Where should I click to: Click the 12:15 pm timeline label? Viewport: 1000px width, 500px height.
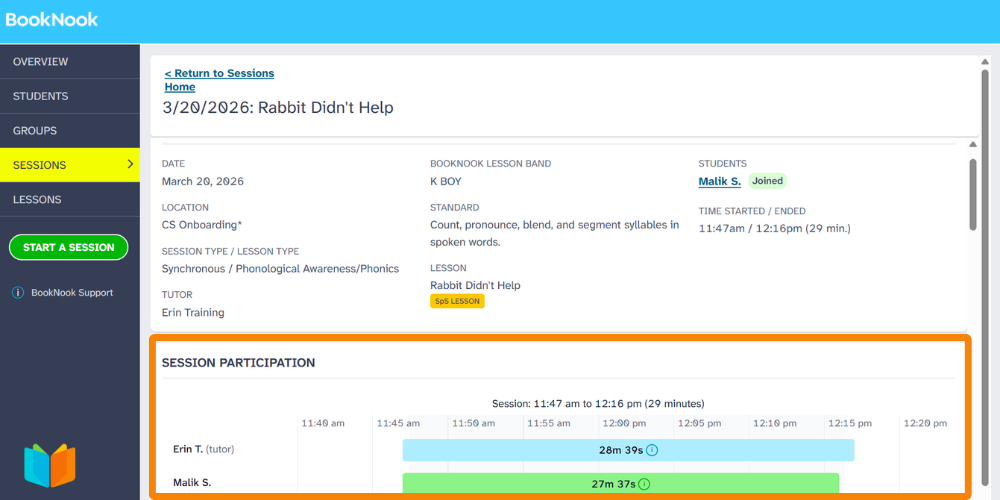[849, 423]
